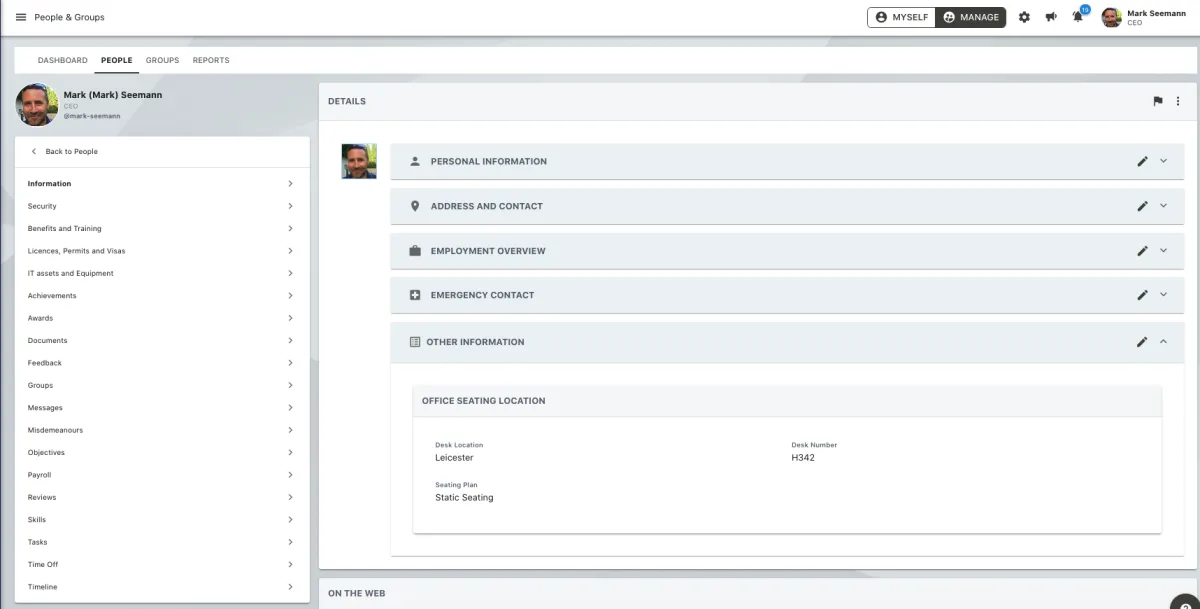Click the Static Seating plan value
The height and width of the screenshot is (609, 1200).
point(464,497)
